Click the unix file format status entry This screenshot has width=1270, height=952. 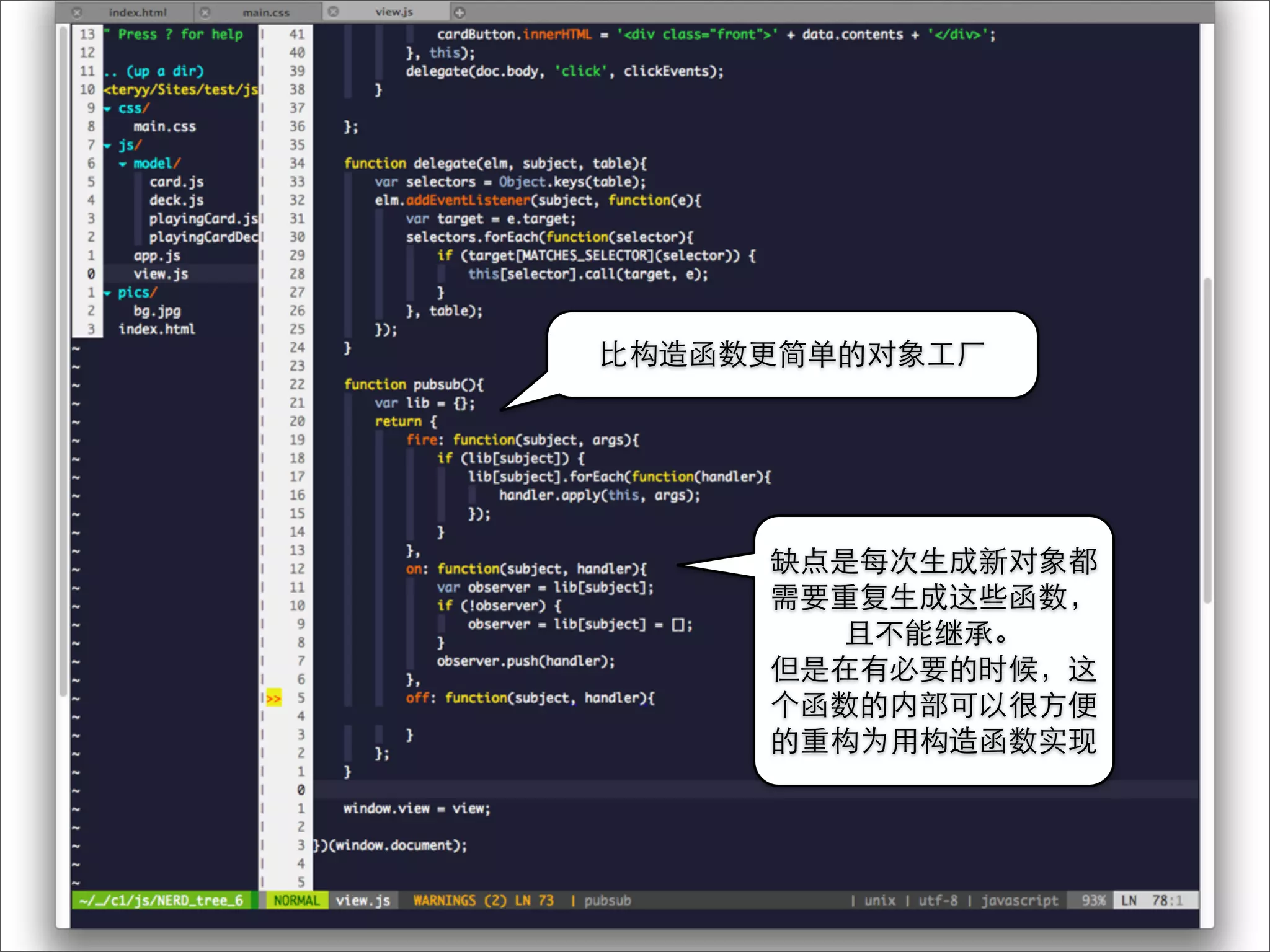point(880,901)
